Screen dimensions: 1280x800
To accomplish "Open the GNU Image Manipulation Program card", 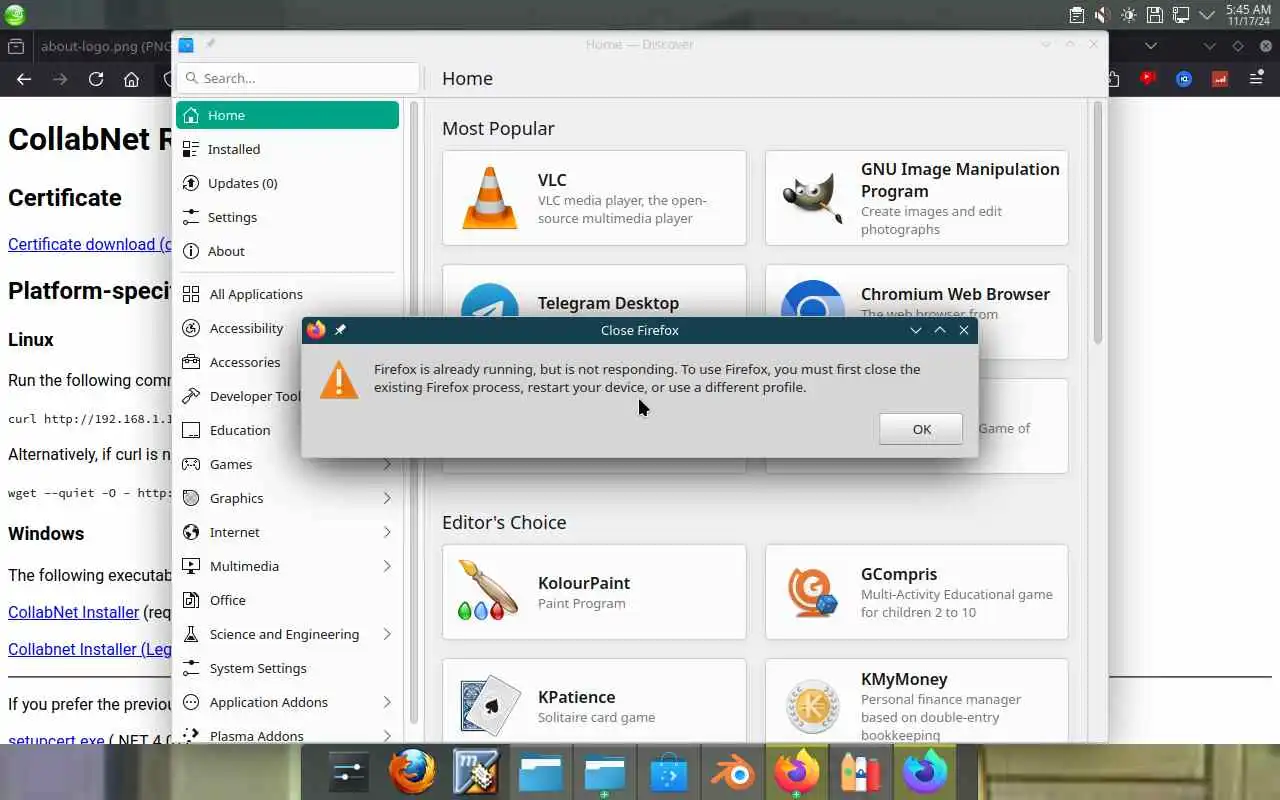I will pos(917,198).
